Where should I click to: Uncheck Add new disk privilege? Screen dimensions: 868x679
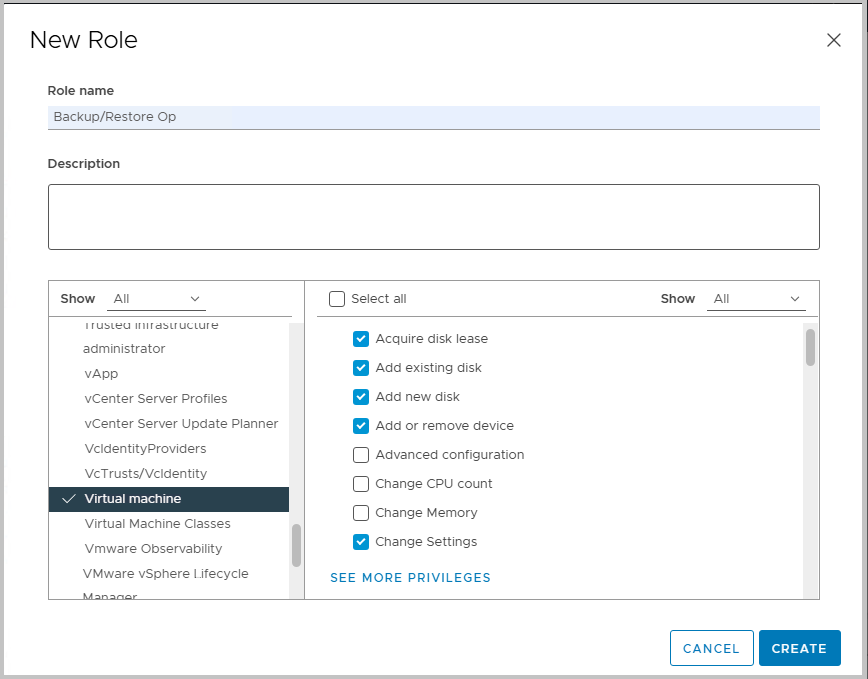(361, 397)
